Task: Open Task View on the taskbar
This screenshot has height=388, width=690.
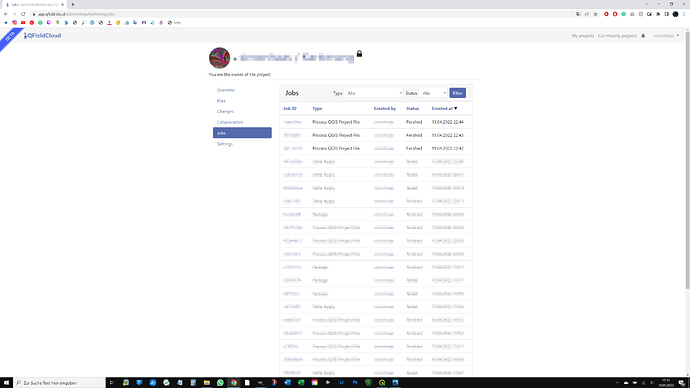Action: pos(112,383)
